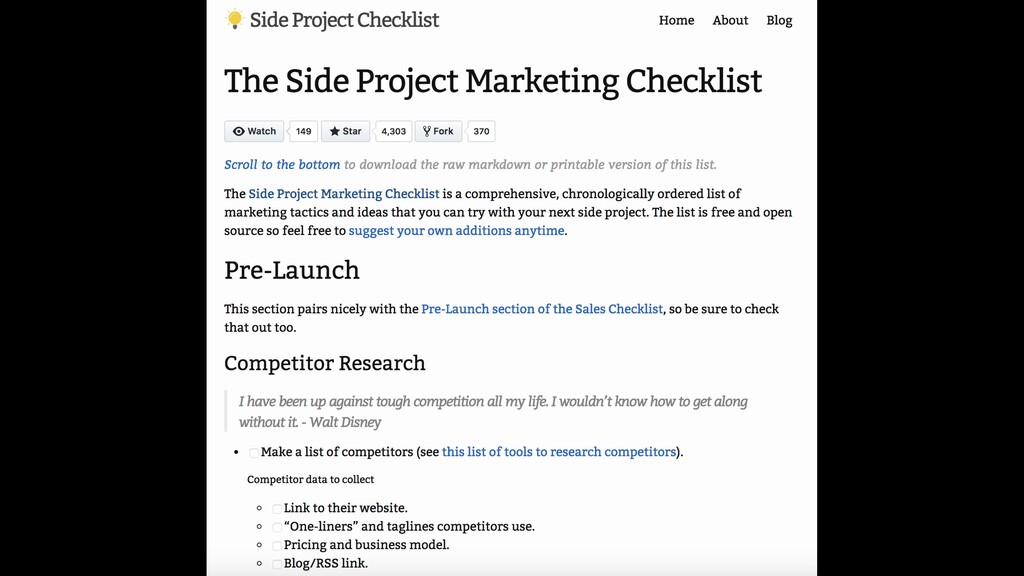Click the GitHub Watch button

254,131
